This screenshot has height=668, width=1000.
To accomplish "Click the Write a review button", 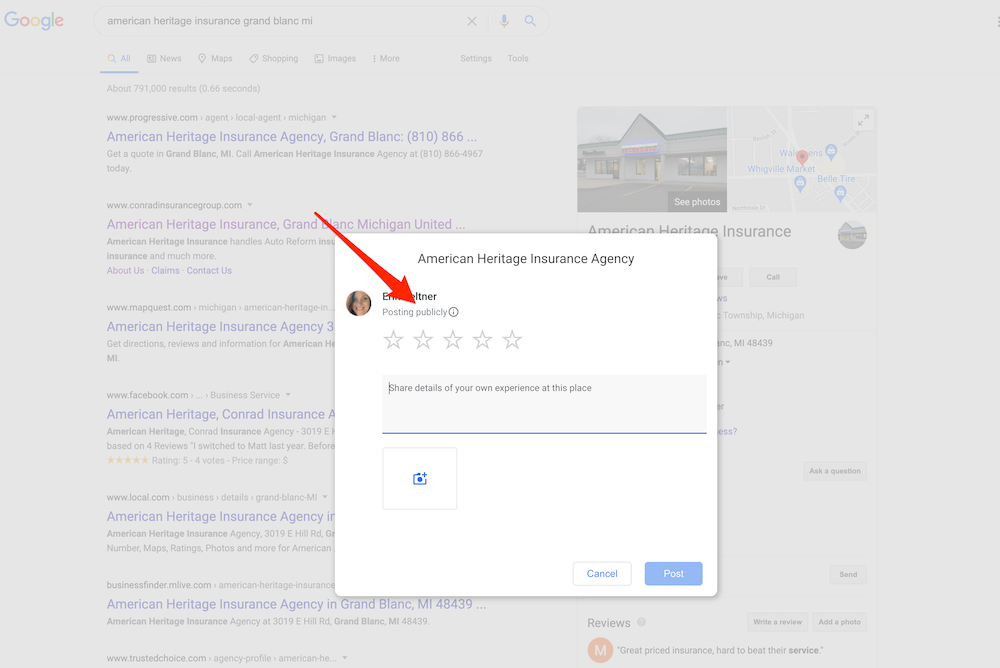I will click(x=777, y=622).
